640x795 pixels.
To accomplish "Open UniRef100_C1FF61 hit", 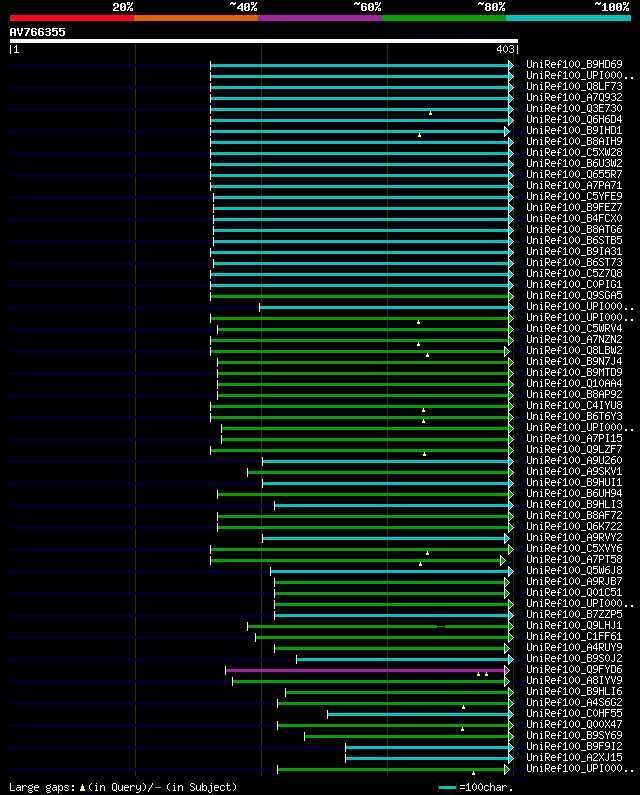I will [574, 636].
